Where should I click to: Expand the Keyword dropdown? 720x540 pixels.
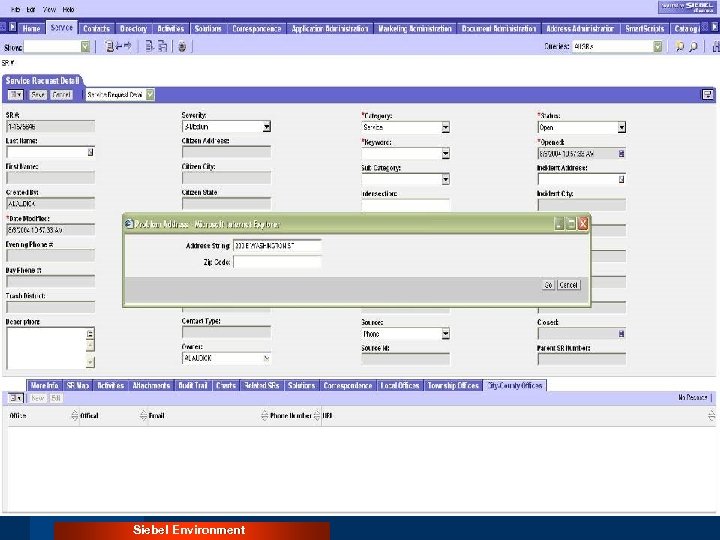click(445, 154)
